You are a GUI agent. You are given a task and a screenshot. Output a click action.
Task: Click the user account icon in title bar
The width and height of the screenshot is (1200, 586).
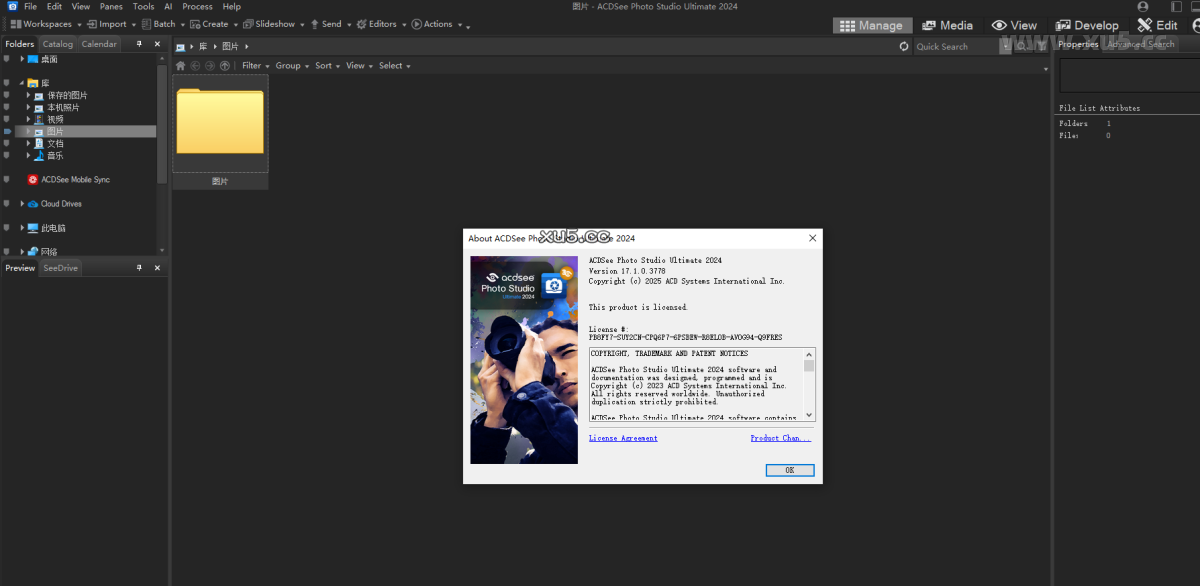pyautogui.click(x=1143, y=7)
